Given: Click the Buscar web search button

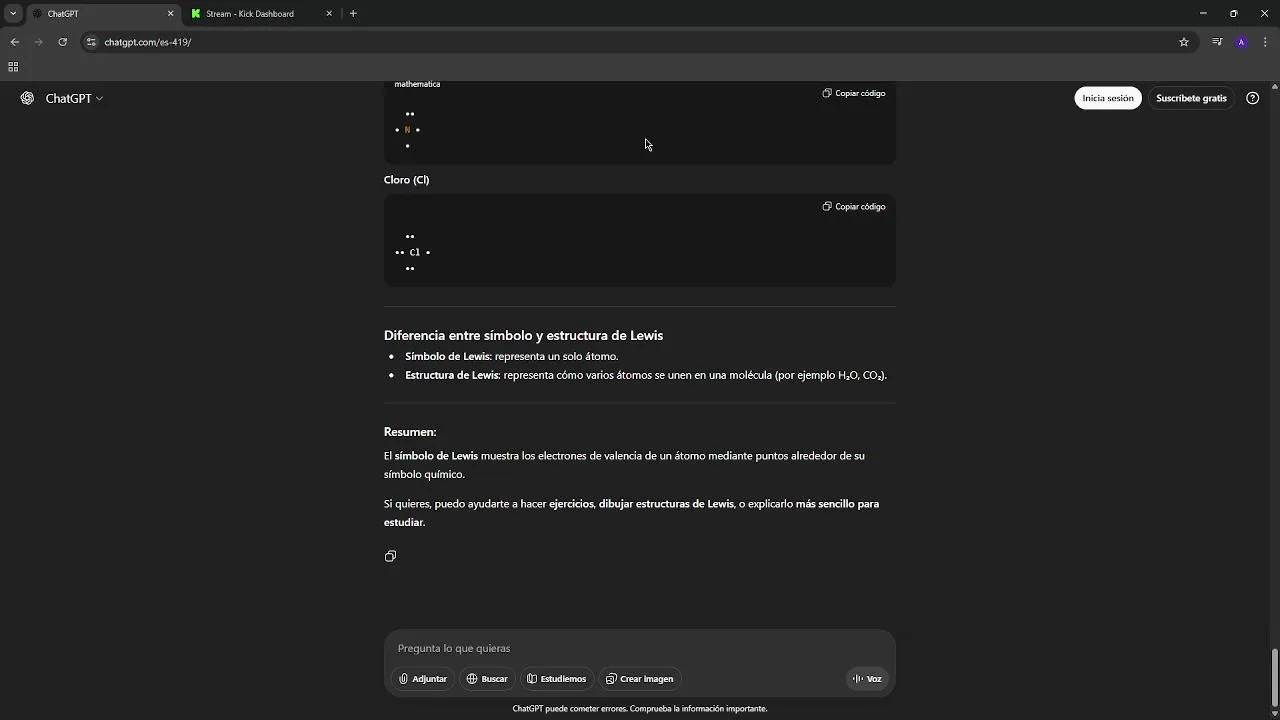Looking at the screenshot, I should tap(487, 679).
